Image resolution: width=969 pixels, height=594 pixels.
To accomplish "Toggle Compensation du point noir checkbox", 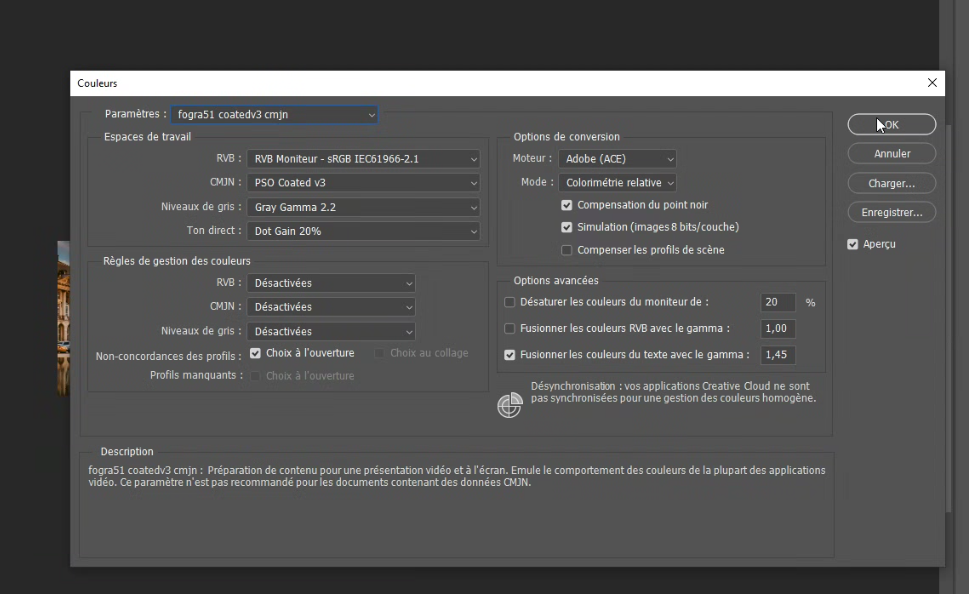I will 567,205.
